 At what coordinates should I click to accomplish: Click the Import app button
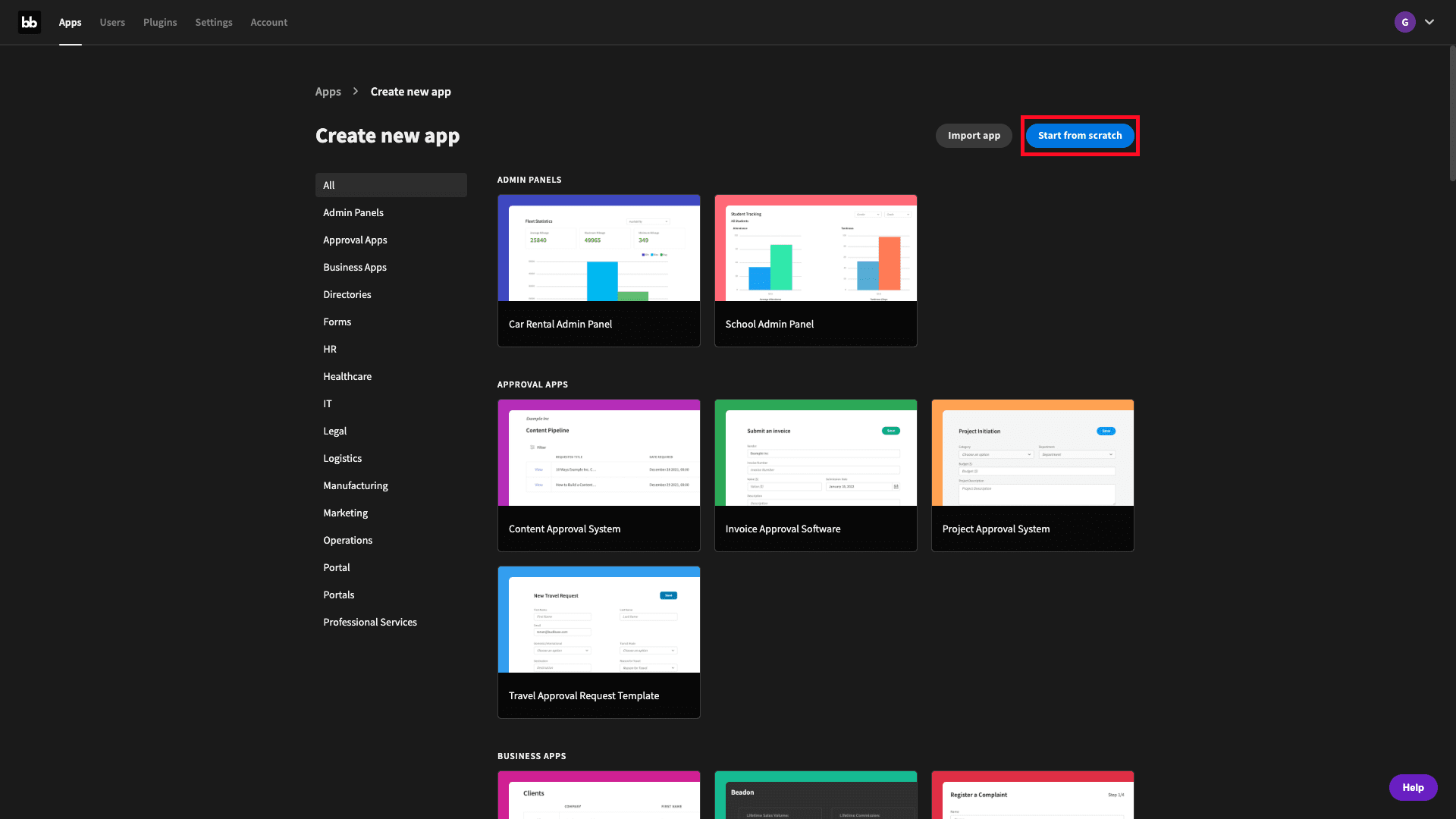[x=973, y=135]
